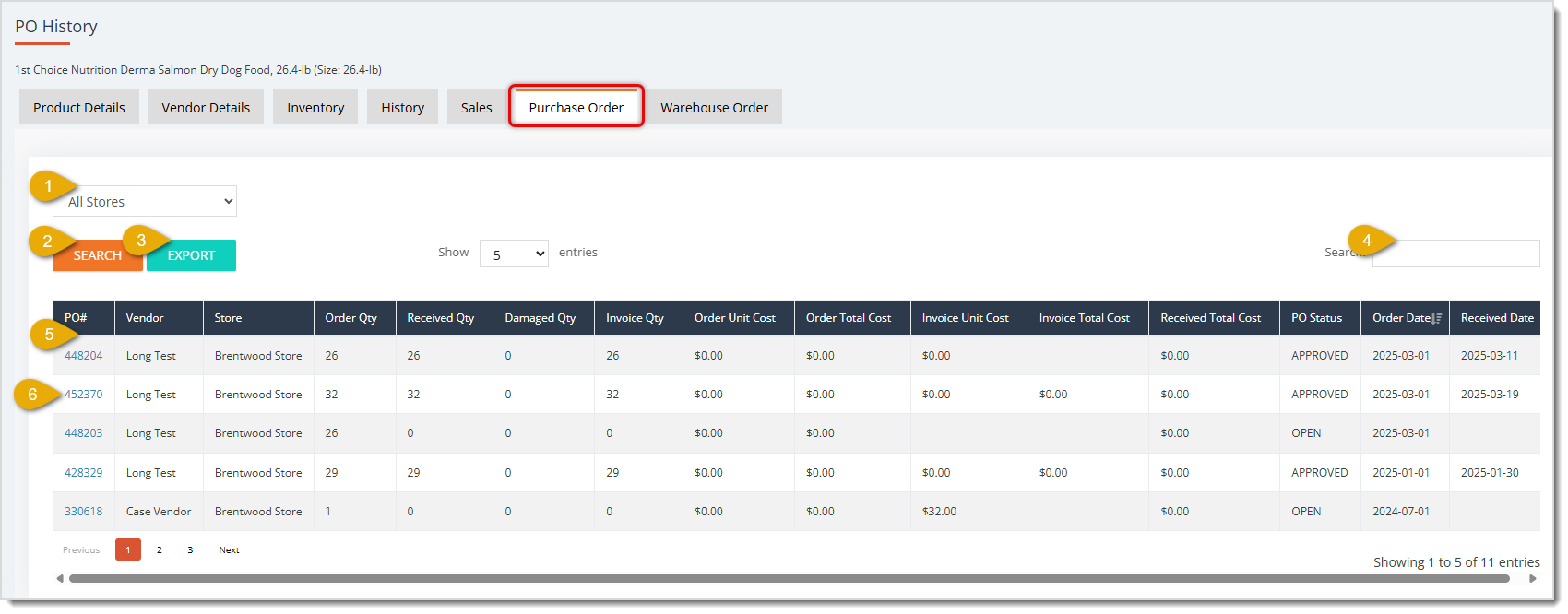Expand the All Stores dropdown

click(145, 201)
